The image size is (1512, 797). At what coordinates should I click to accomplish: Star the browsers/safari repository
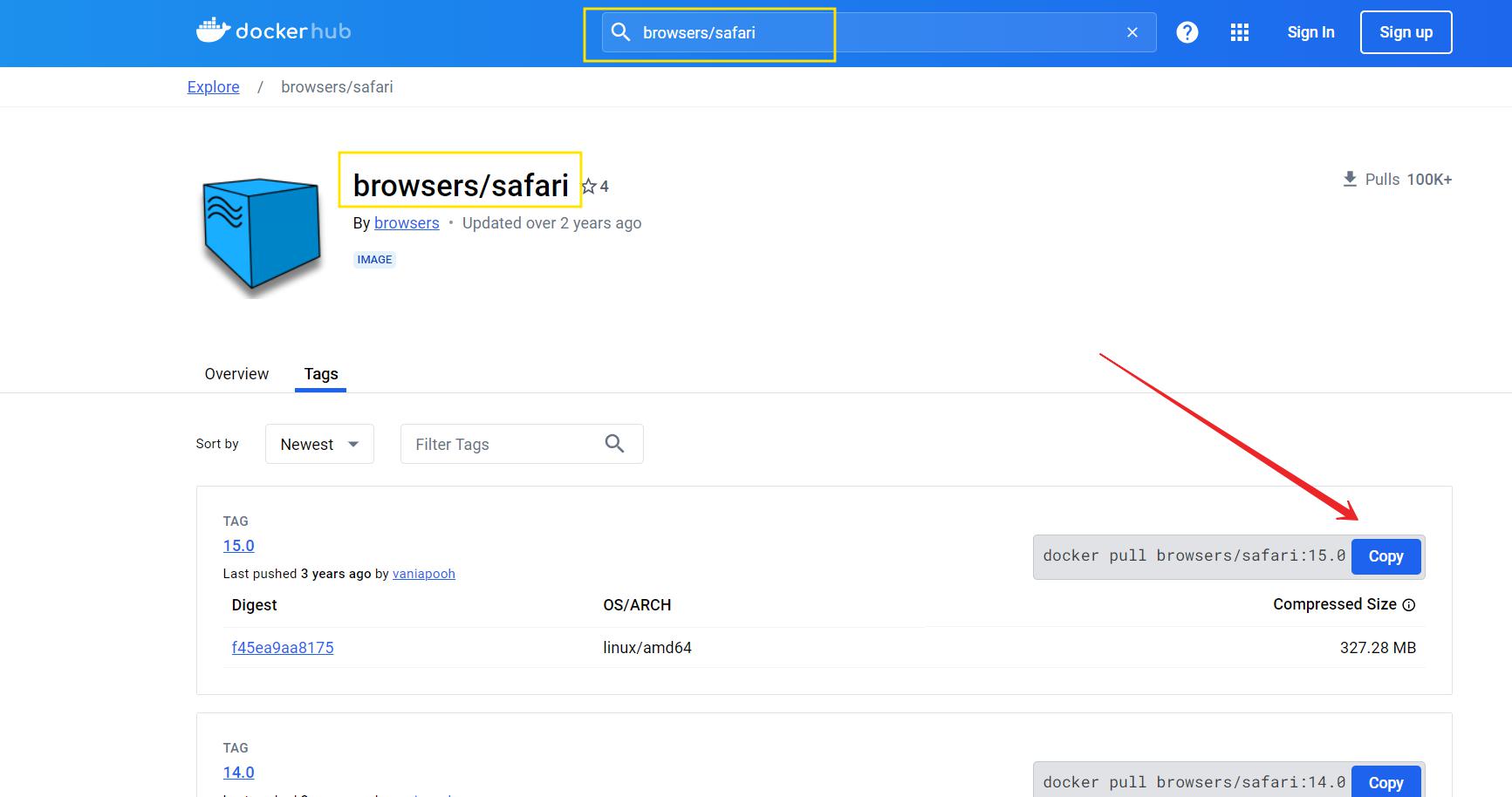589,187
